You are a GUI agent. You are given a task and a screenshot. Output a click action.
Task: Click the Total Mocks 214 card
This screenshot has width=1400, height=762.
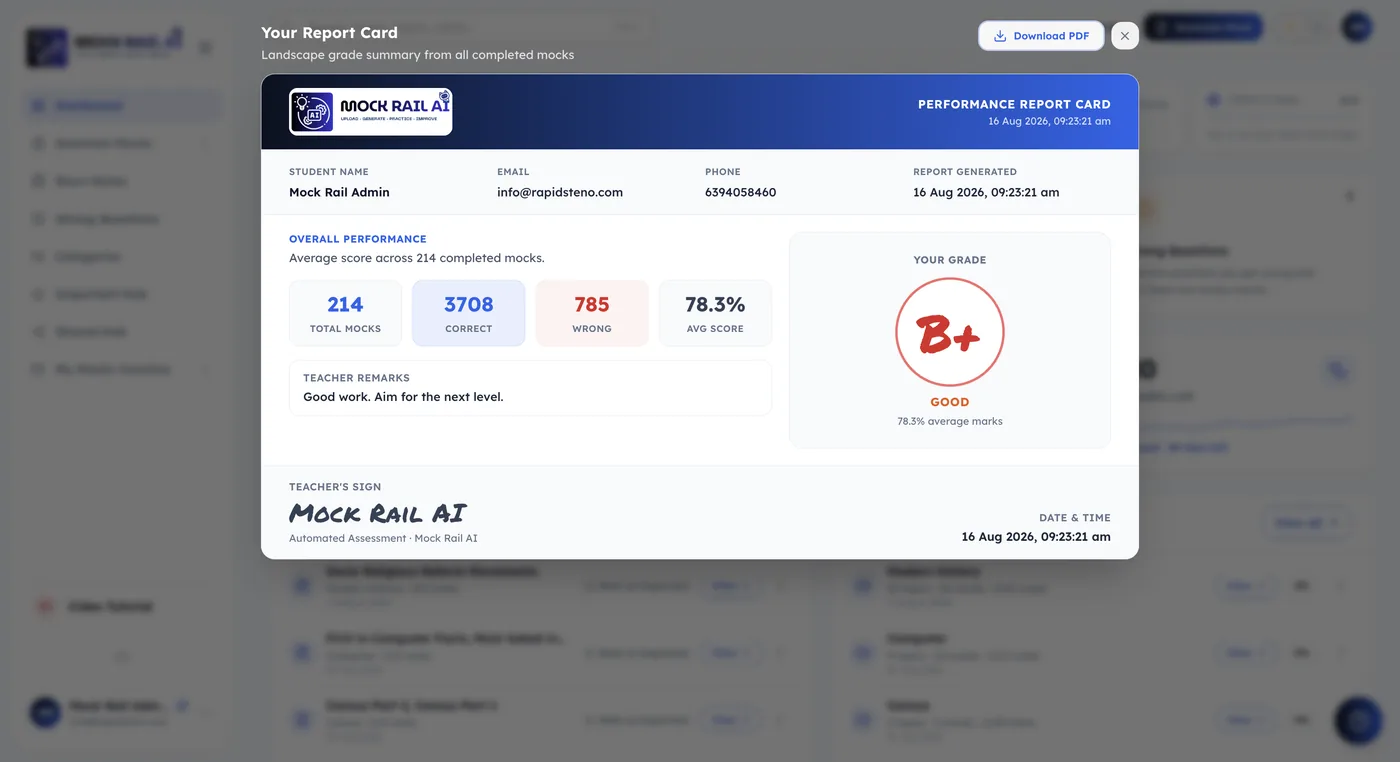pos(345,313)
